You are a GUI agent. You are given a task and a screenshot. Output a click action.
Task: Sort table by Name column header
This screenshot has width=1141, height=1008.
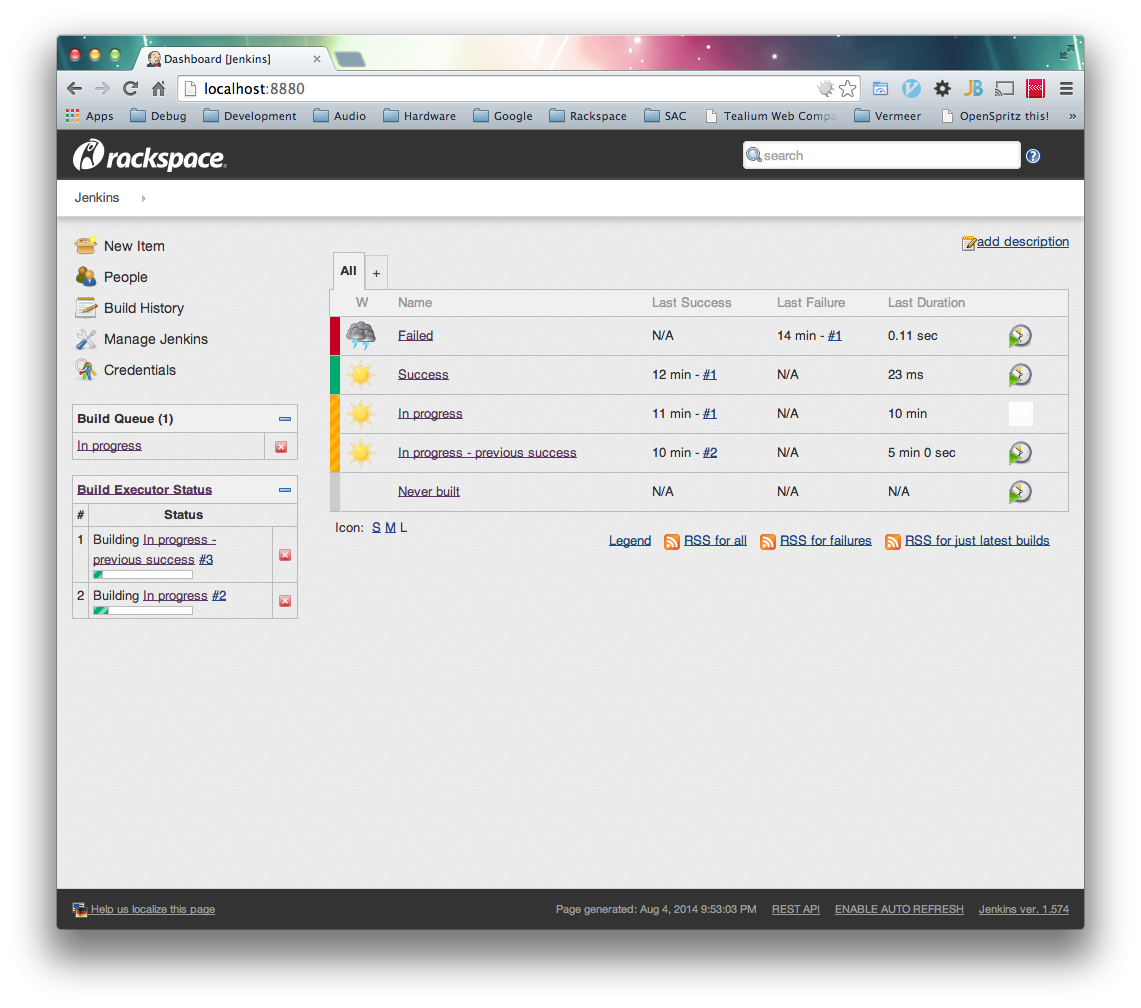tap(415, 303)
